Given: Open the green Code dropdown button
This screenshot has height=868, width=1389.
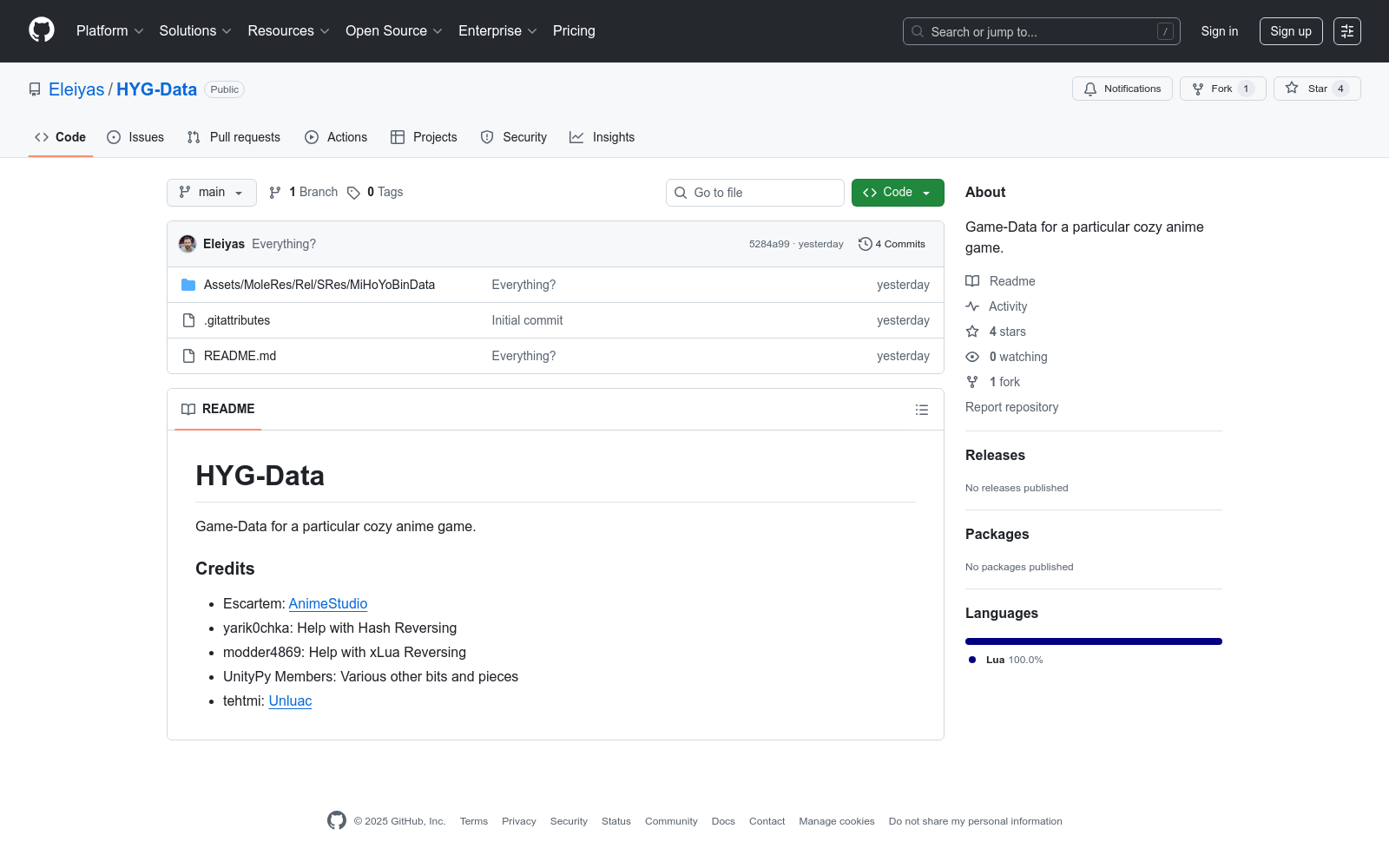Looking at the screenshot, I should [898, 193].
